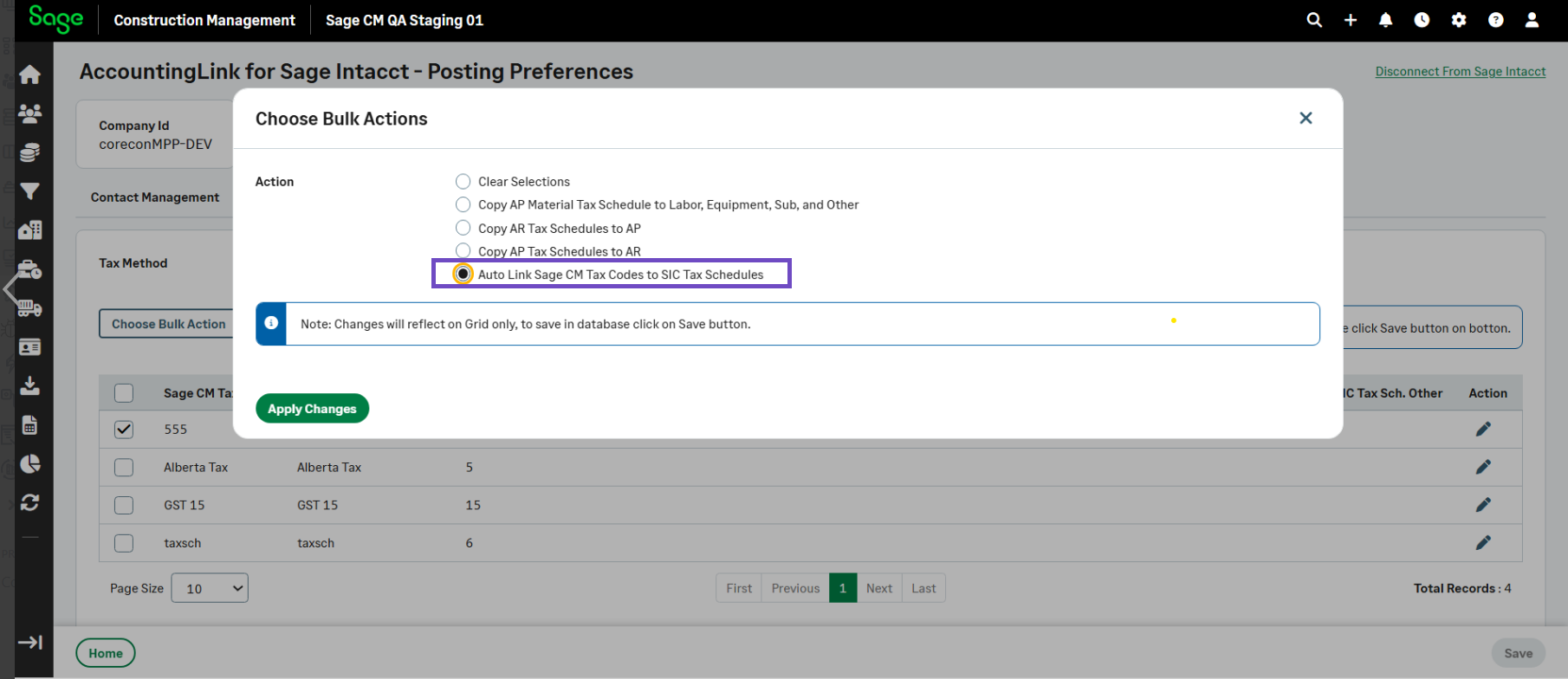Image resolution: width=1568 pixels, height=679 pixels.
Task: Open the user profile icon
Action: click(x=1532, y=20)
